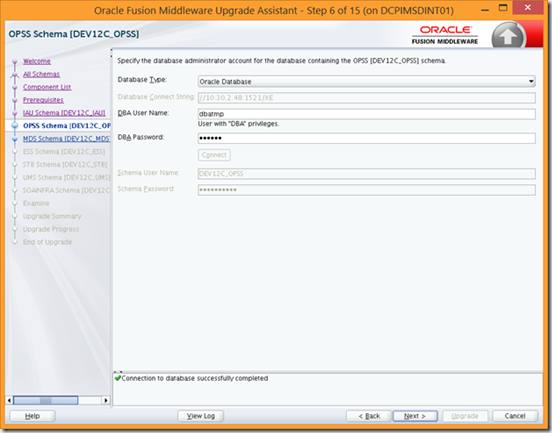
Task: Cancel the upgrade assistant
Action: [x=515, y=416]
